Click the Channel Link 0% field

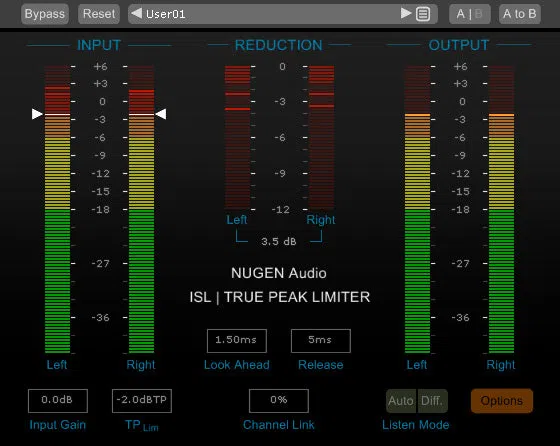[279, 401]
